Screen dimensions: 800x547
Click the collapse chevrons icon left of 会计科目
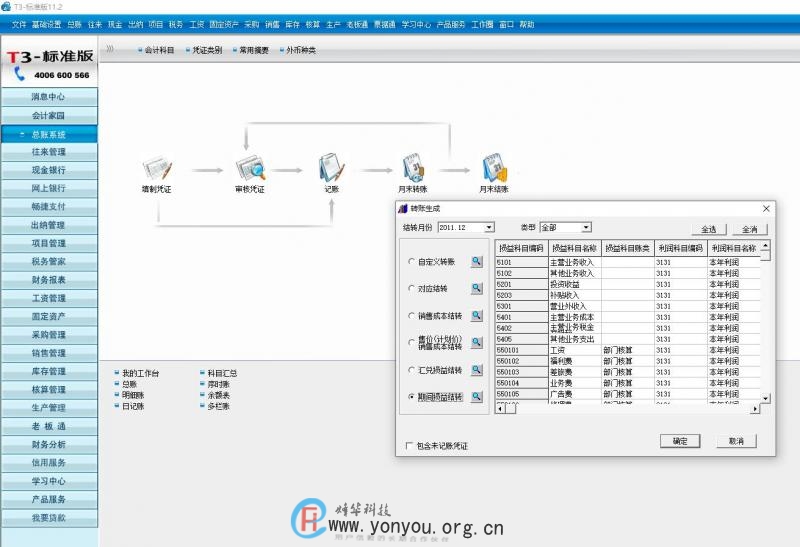coord(110,49)
